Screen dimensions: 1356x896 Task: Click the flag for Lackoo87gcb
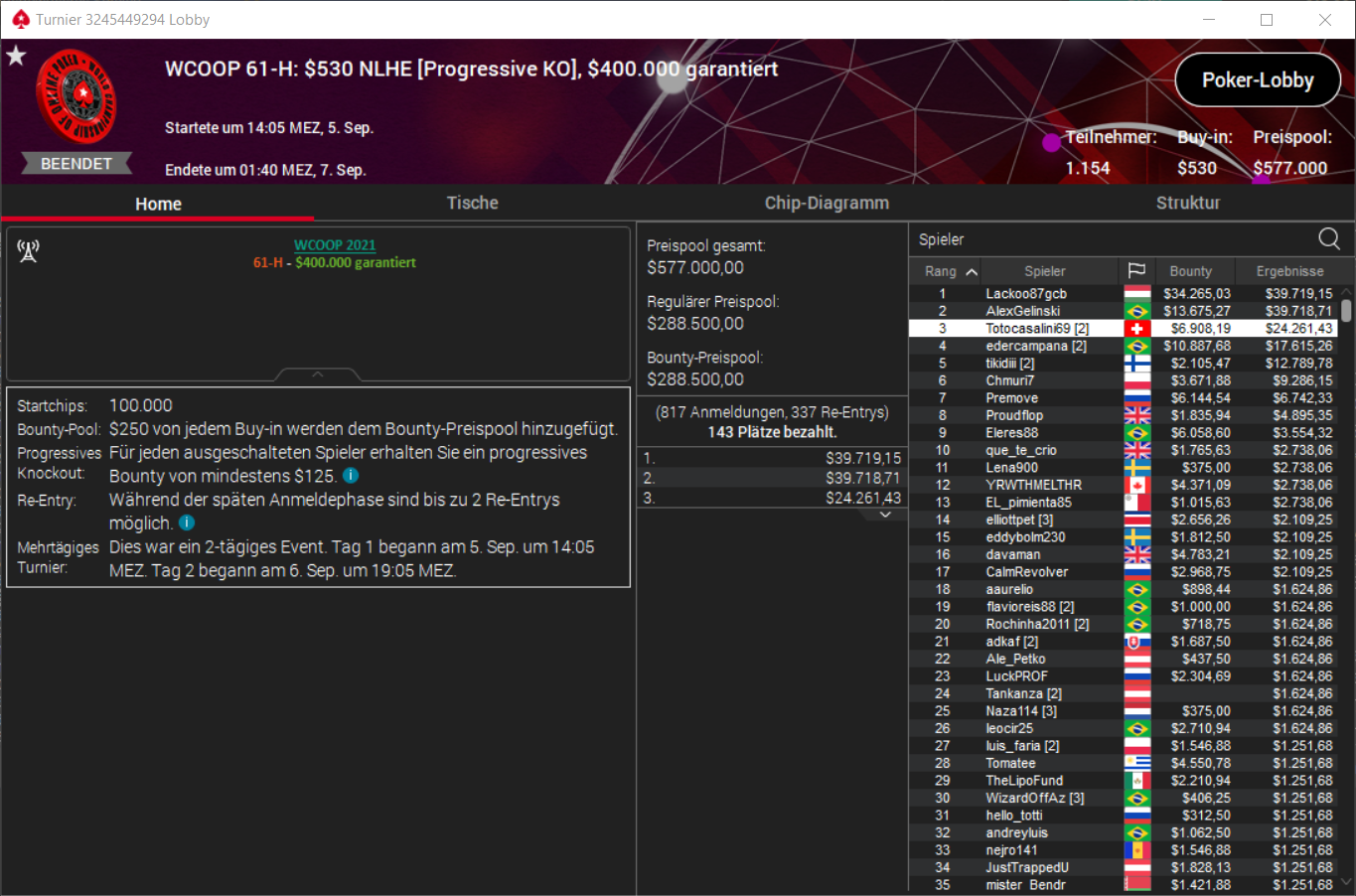click(1136, 294)
